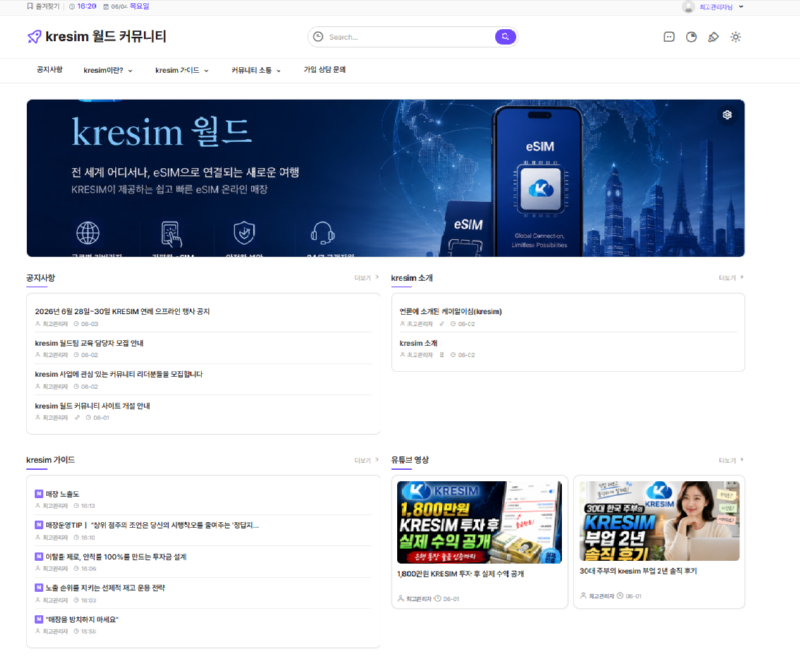Click the phone touch icon on banner
The height and width of the screenshot is (658, 800).
[171, 234]
